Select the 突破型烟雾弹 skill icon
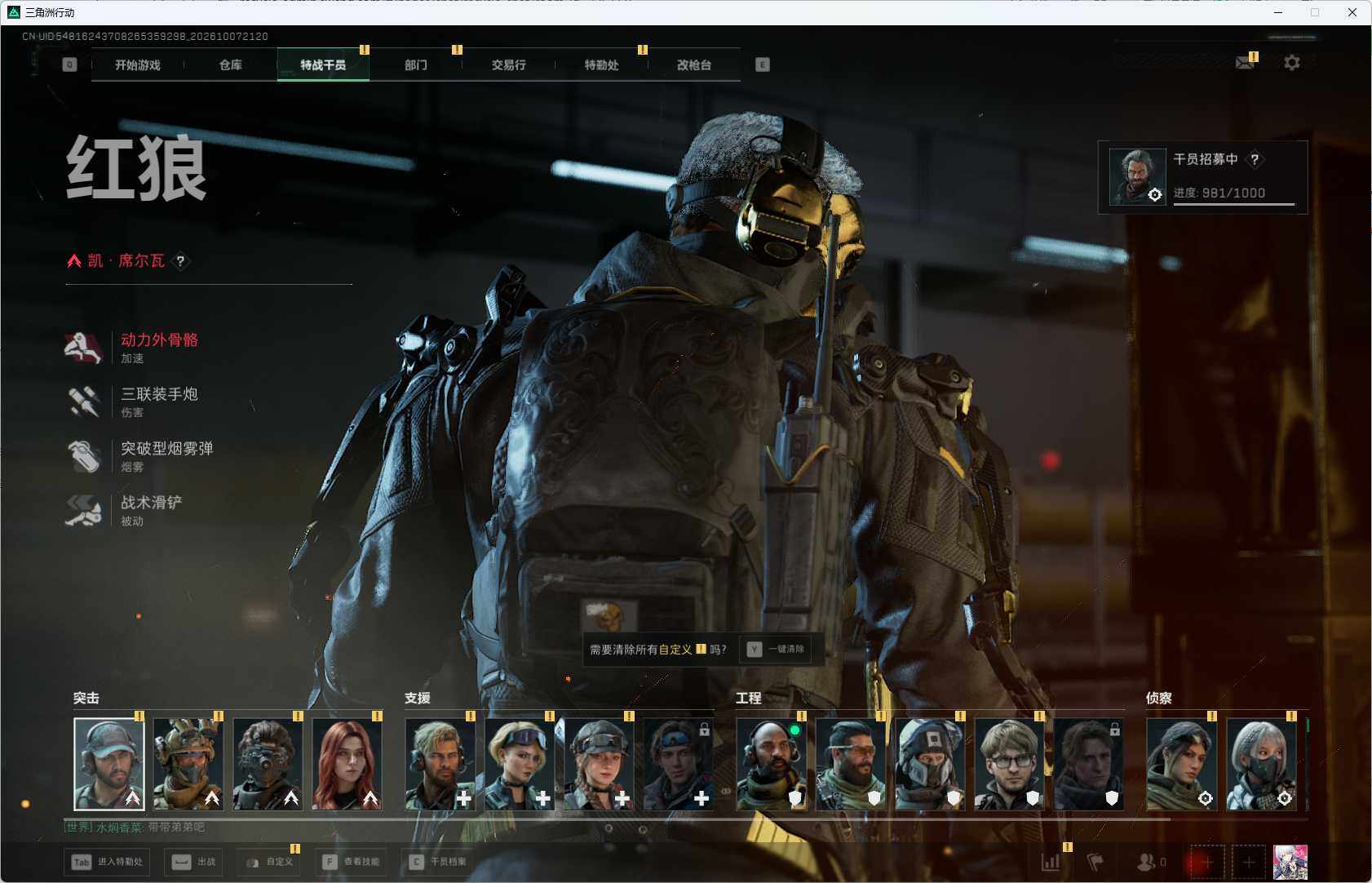Viewport: 1372px width, 883px height. click(83, 456)
